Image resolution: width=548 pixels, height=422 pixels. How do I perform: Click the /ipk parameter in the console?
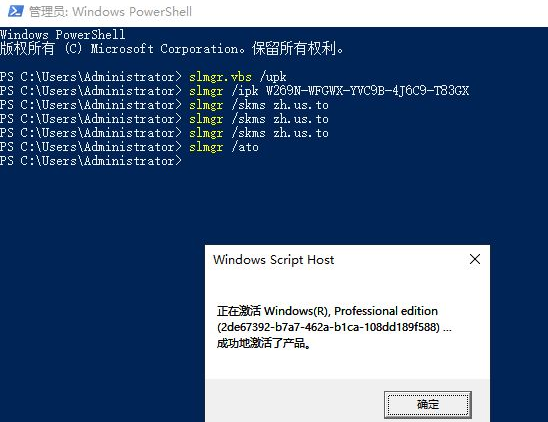click(x=245, y=91)
